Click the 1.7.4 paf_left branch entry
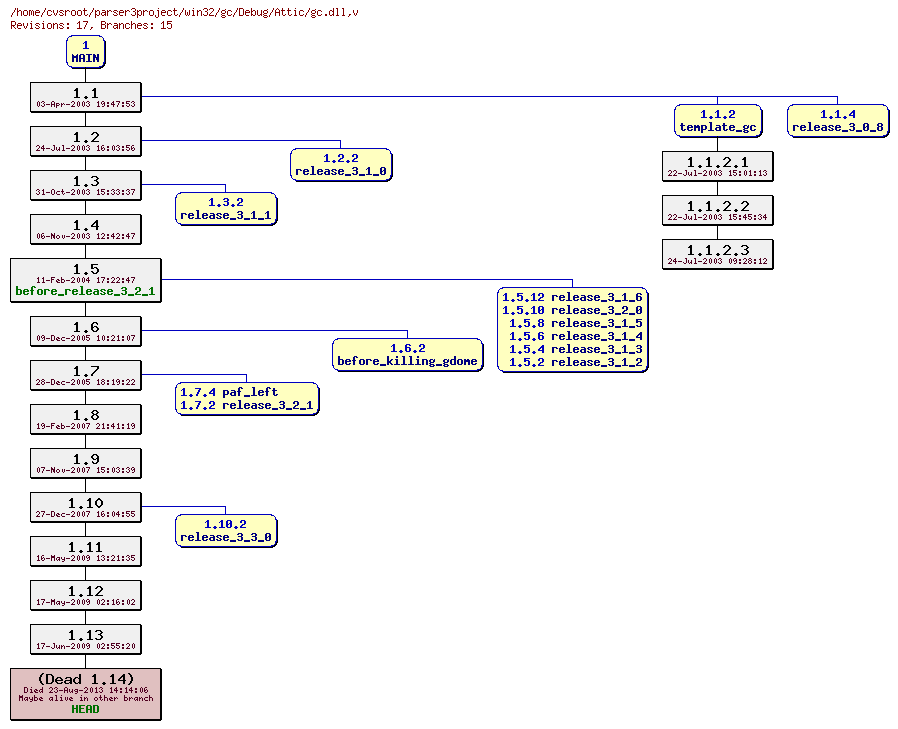The width and height of the screenshot is (898, 729). coord(229,392)
